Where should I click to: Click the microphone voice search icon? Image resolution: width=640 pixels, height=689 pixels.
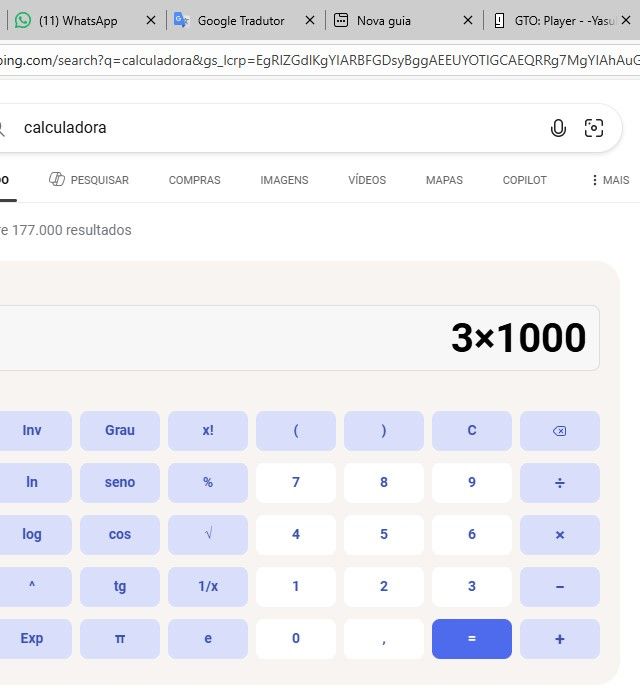click(558, 128)
